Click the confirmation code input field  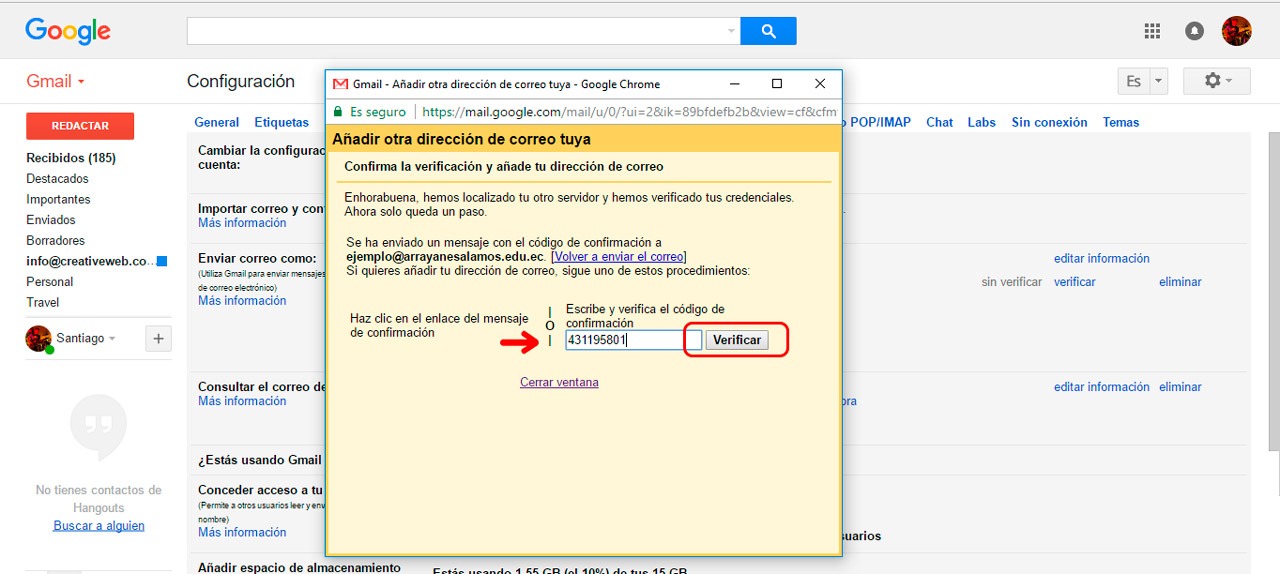click(634, 340)
